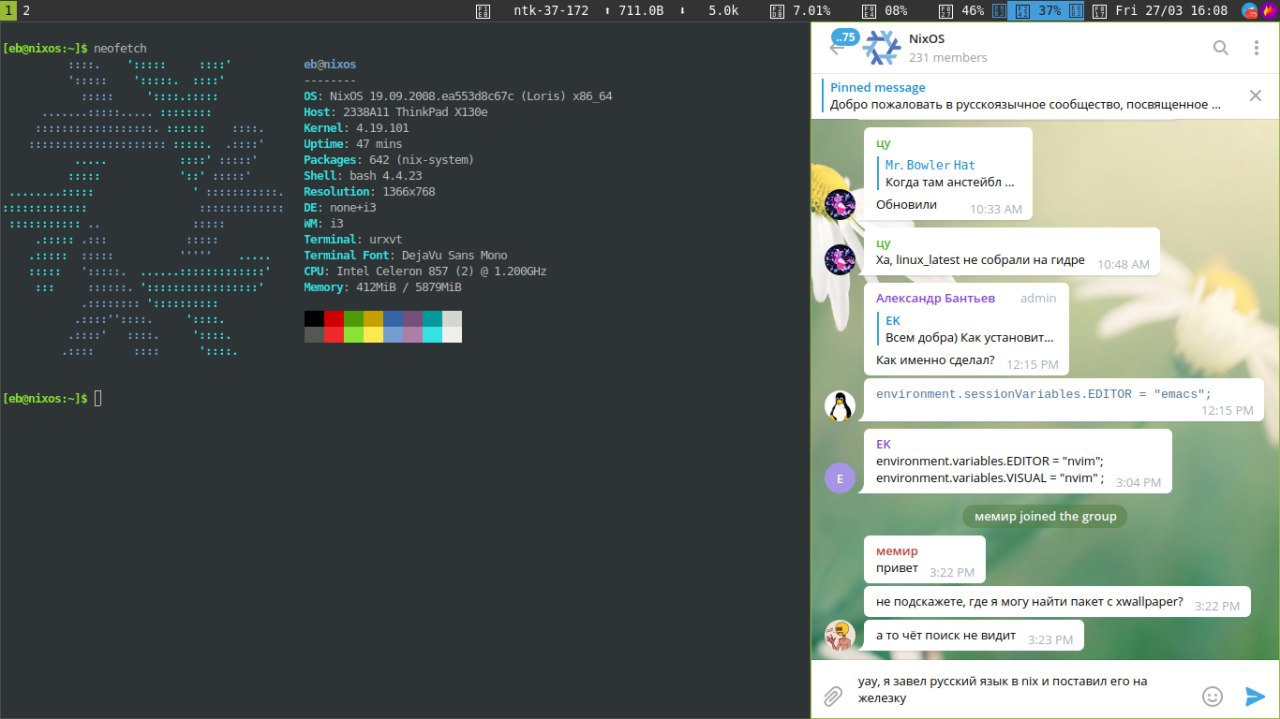Click sender name Александр Бантьев
This screenshot has height=719, width=1280.
[935, 298]
